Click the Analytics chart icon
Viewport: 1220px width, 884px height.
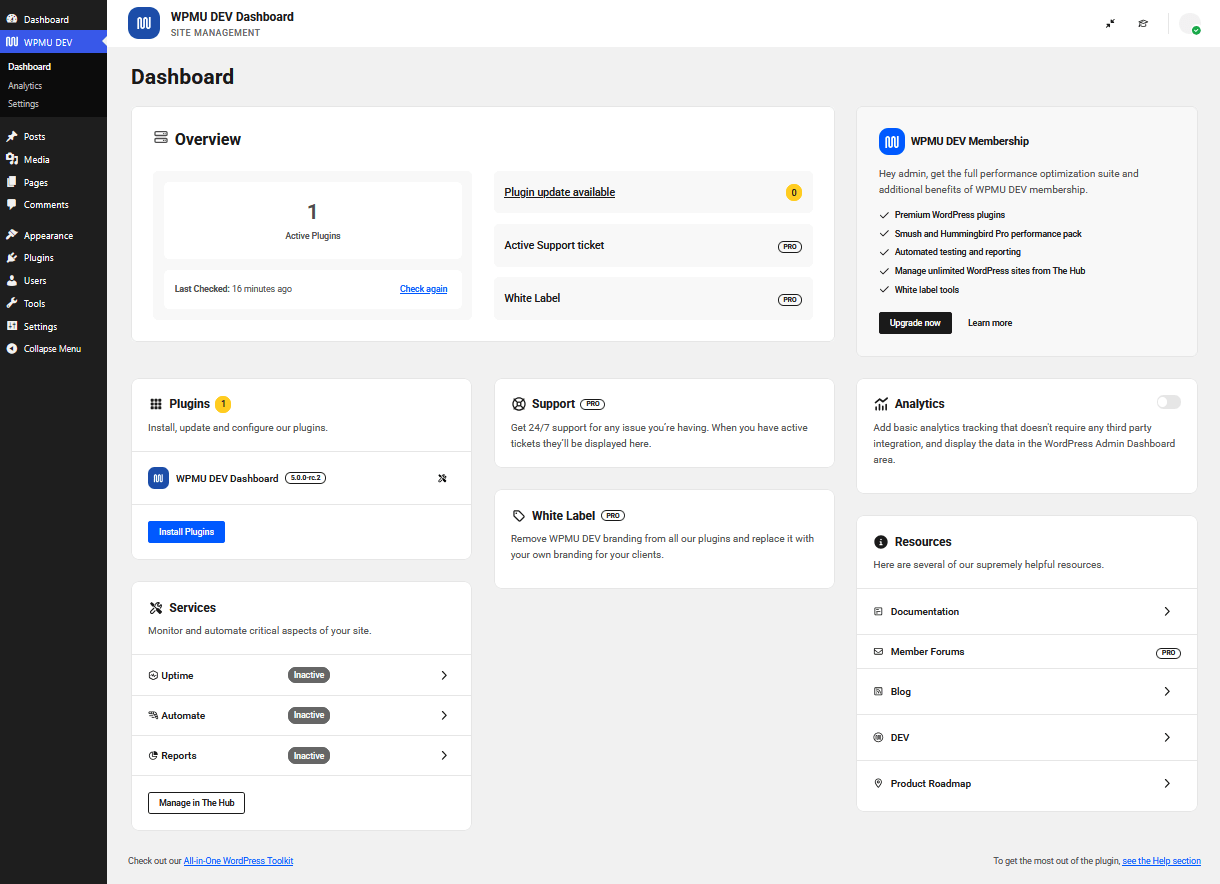[881, 404]
